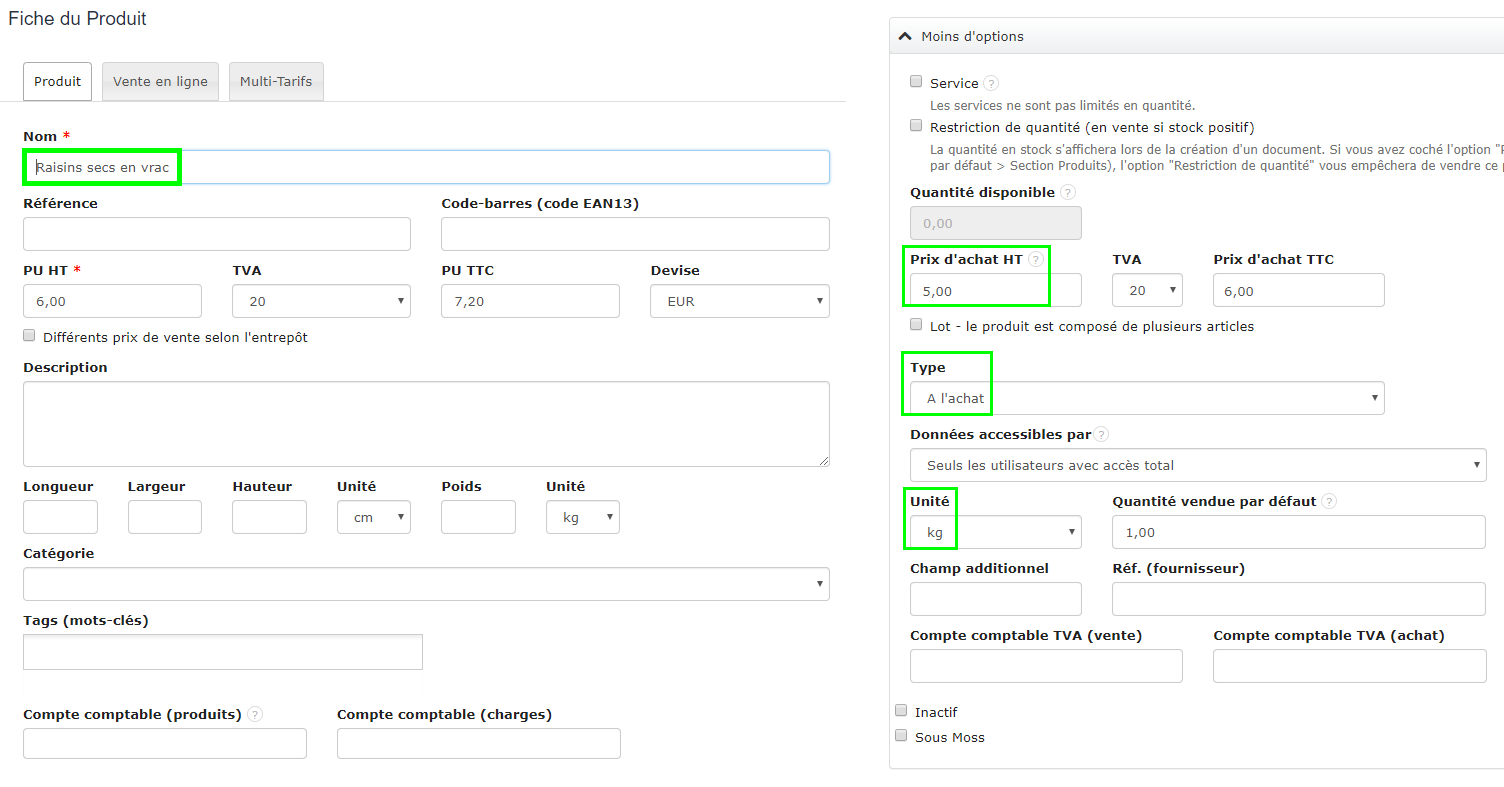Viewport: 1504px width, 787px height.
Task: Open the Multi-Tarifs tab
Action: (x=276, y=81)
